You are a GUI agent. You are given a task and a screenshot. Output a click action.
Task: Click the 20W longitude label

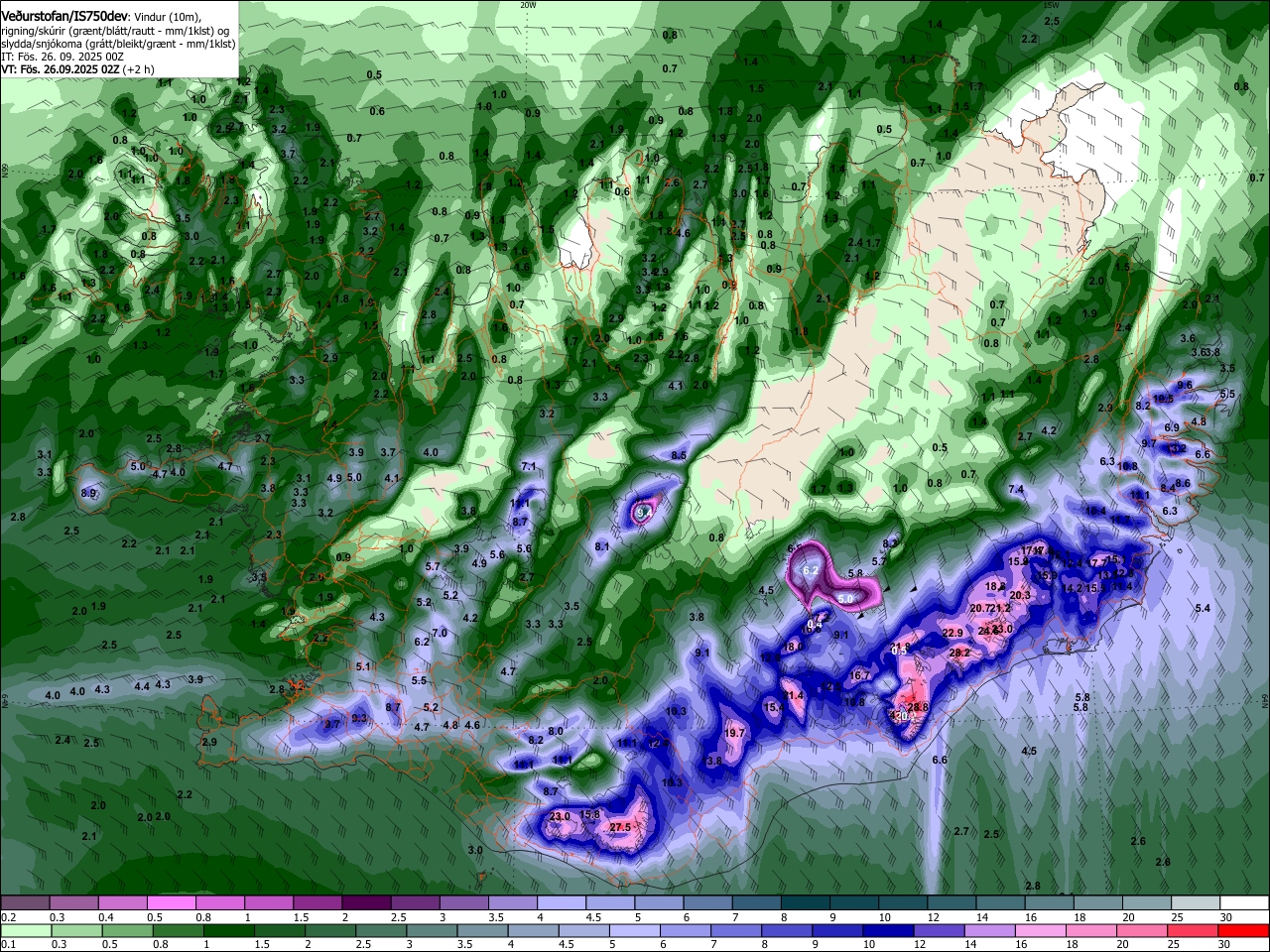pyautogui.click(x=529, y=4)
